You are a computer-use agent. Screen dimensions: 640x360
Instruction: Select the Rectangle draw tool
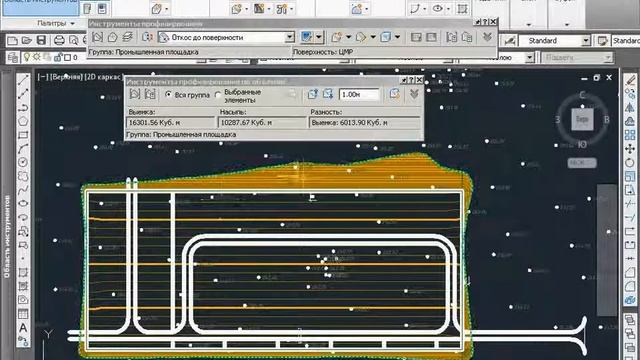click(23, 135)
